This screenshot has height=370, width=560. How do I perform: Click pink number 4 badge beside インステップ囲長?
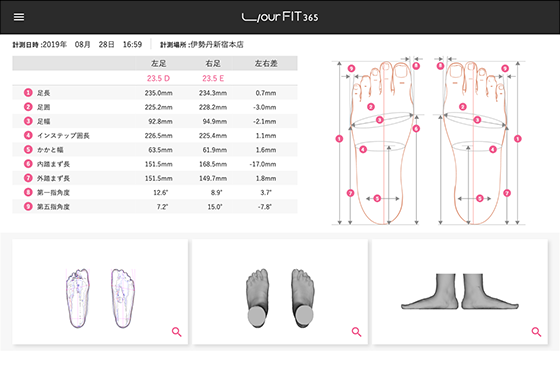28,135
